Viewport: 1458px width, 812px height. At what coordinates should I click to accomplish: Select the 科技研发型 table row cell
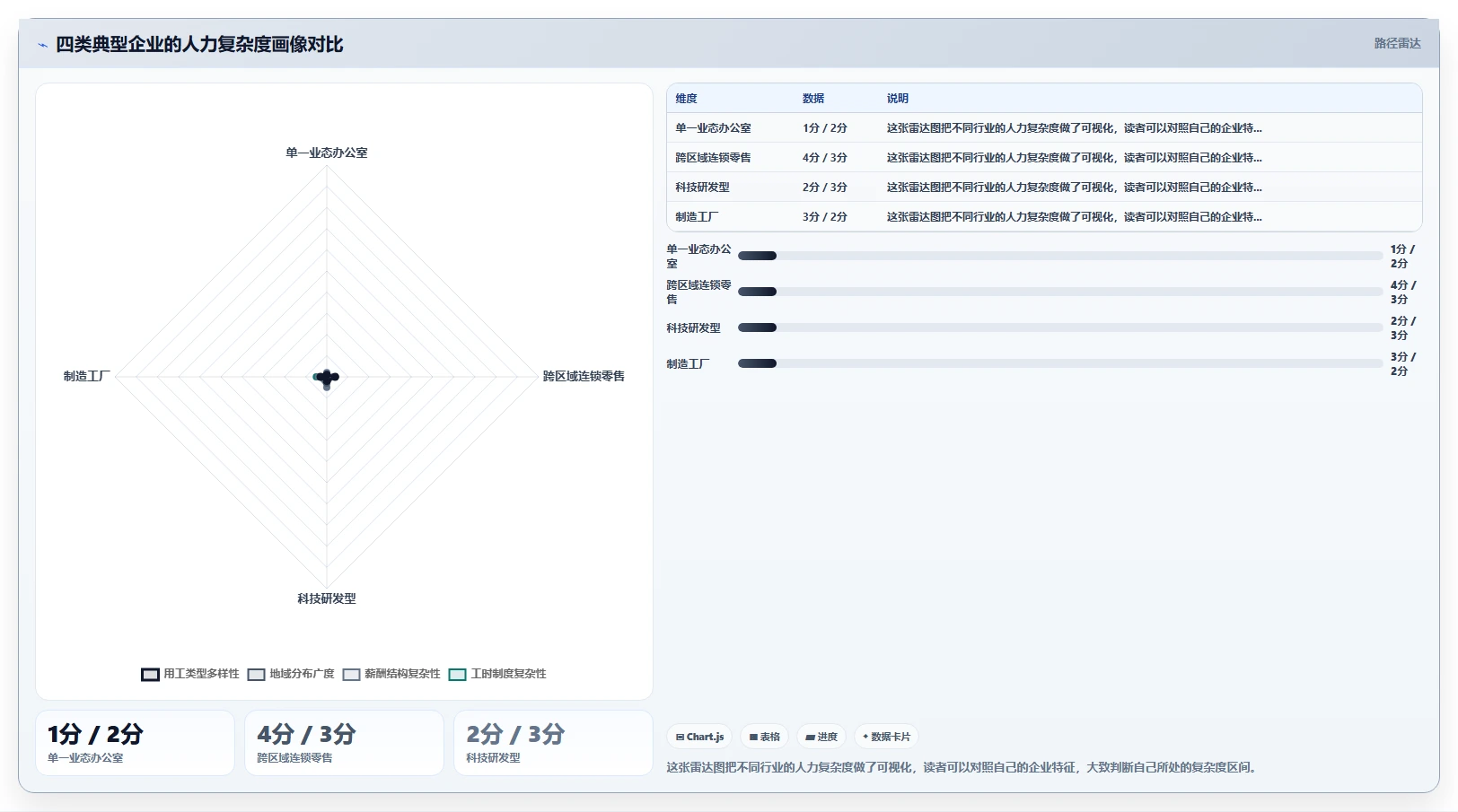pos(703,188)
